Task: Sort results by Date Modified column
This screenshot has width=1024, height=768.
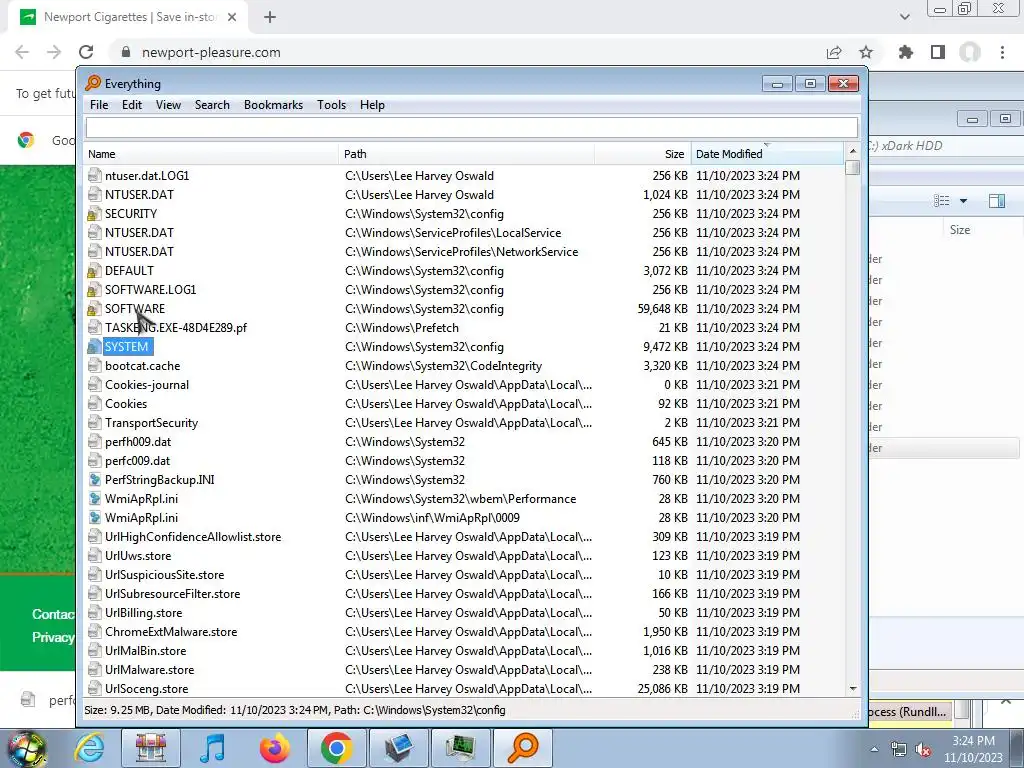Action: [767, 154]
